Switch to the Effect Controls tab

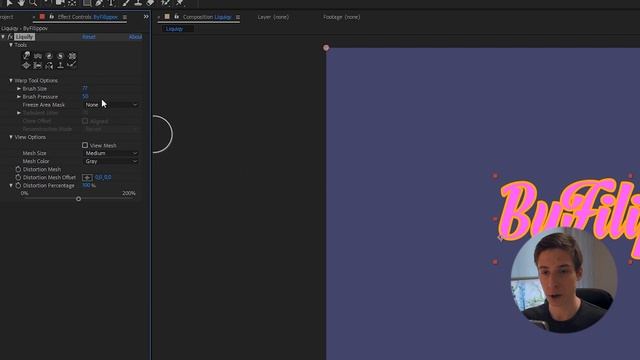pos(88,17)
